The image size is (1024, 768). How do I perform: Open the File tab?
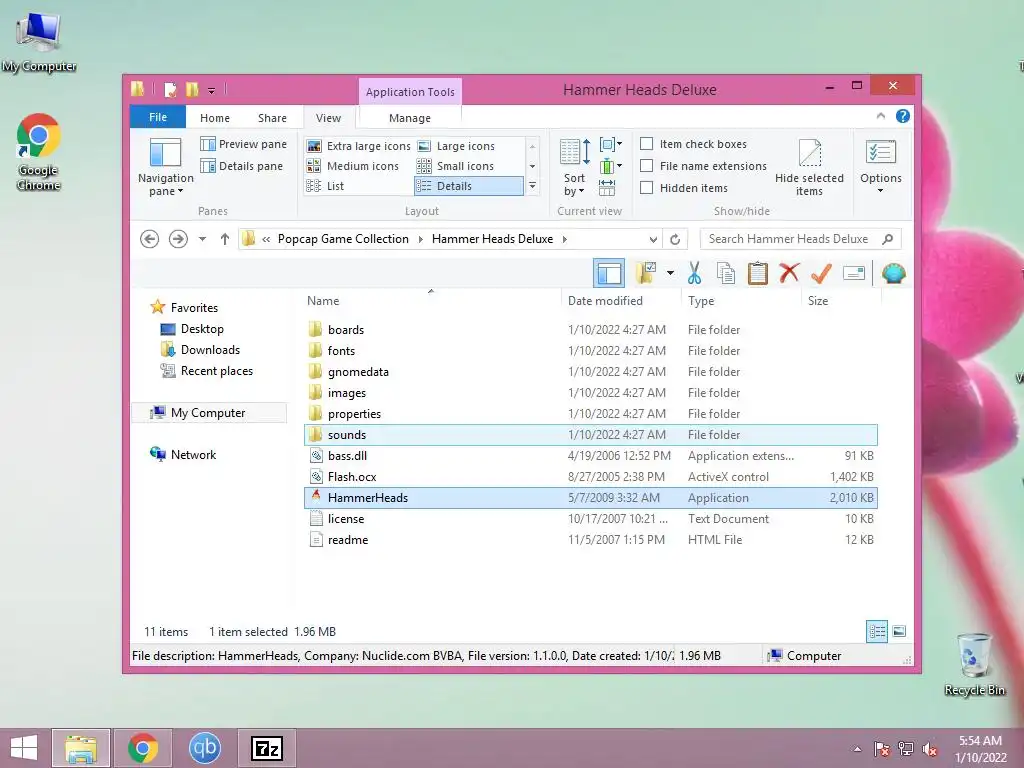pyautogui.click(x=158, y=117)
